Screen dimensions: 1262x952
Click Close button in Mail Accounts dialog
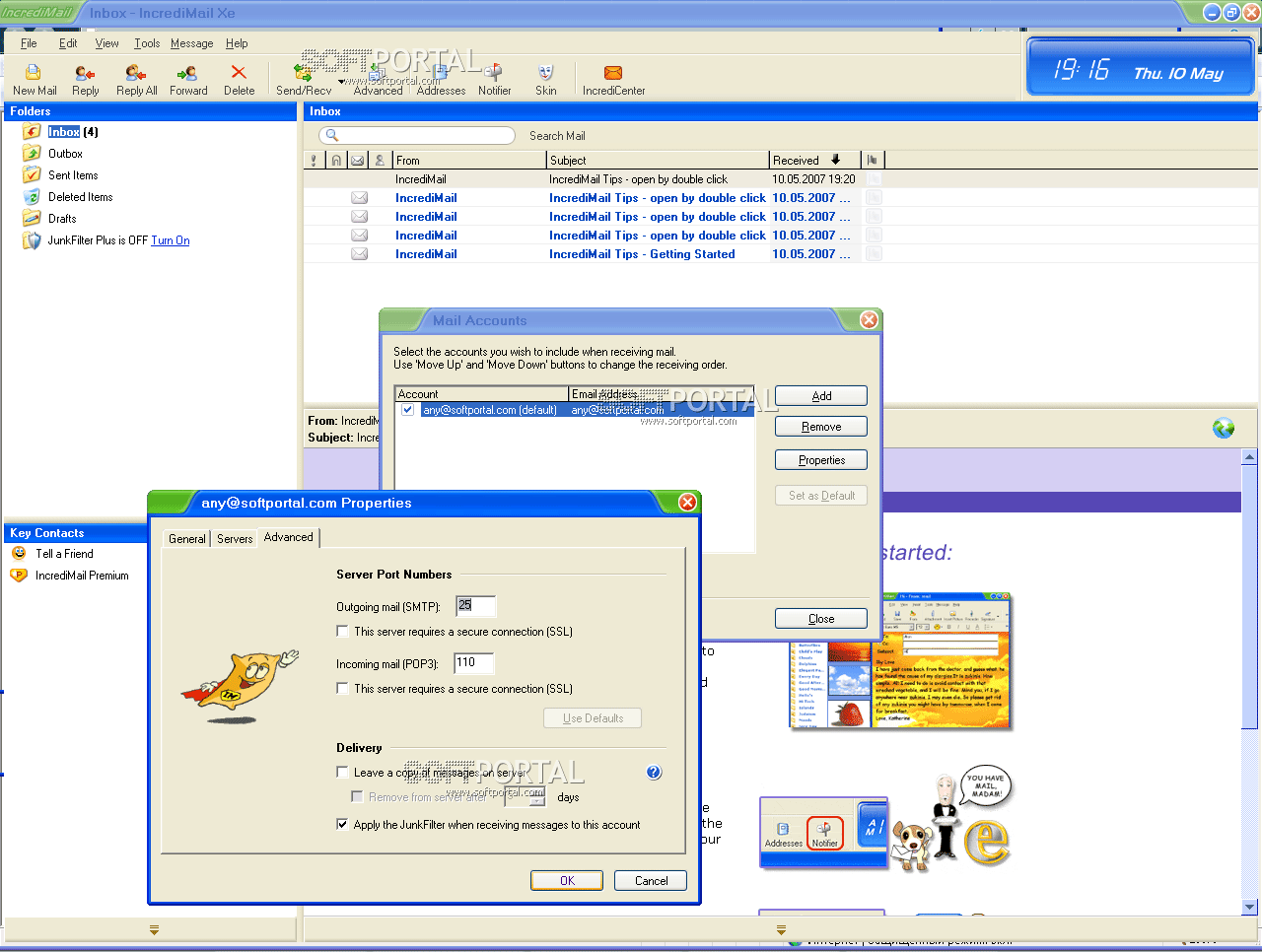pyautogui.click(x=821, y=619)
